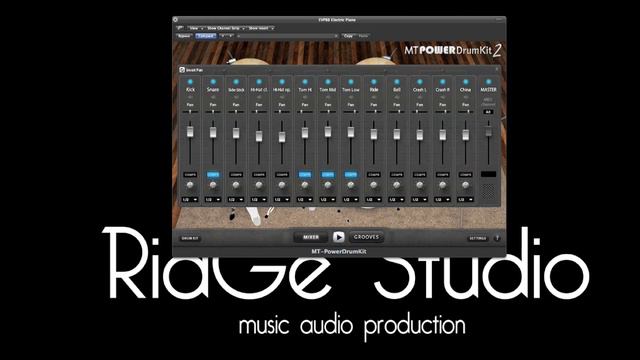The image size is (640, 360).
Task: Open help with the question mark icon
Action: pyautogui.click(x=497, y=238)
